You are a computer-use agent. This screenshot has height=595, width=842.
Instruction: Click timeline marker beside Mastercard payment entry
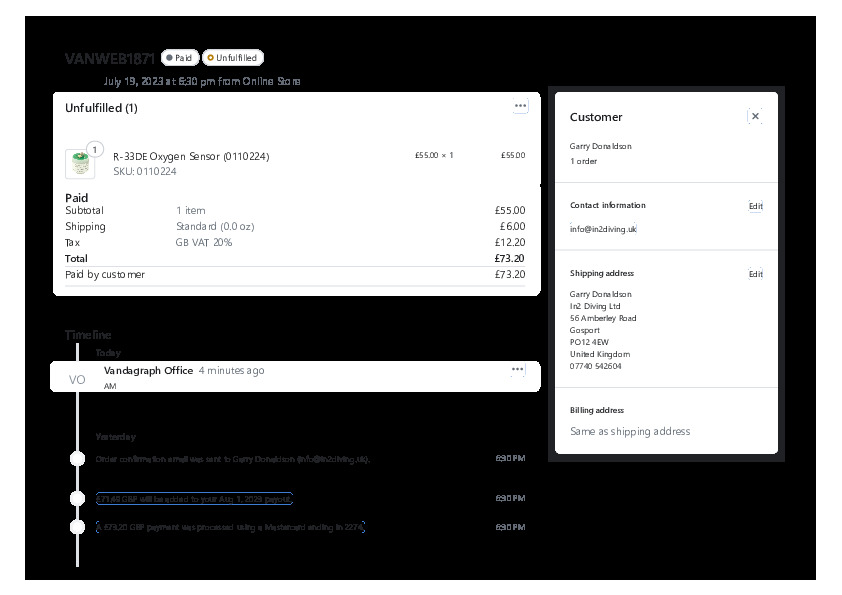(77, 527)
